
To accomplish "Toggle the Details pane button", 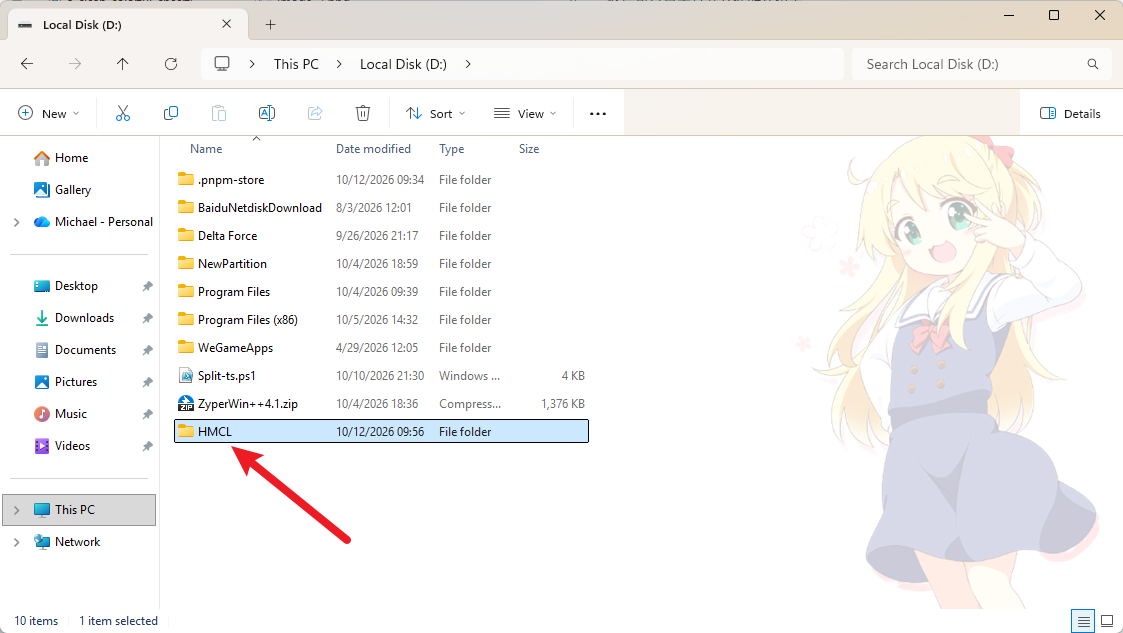I will coord(1070,113).
